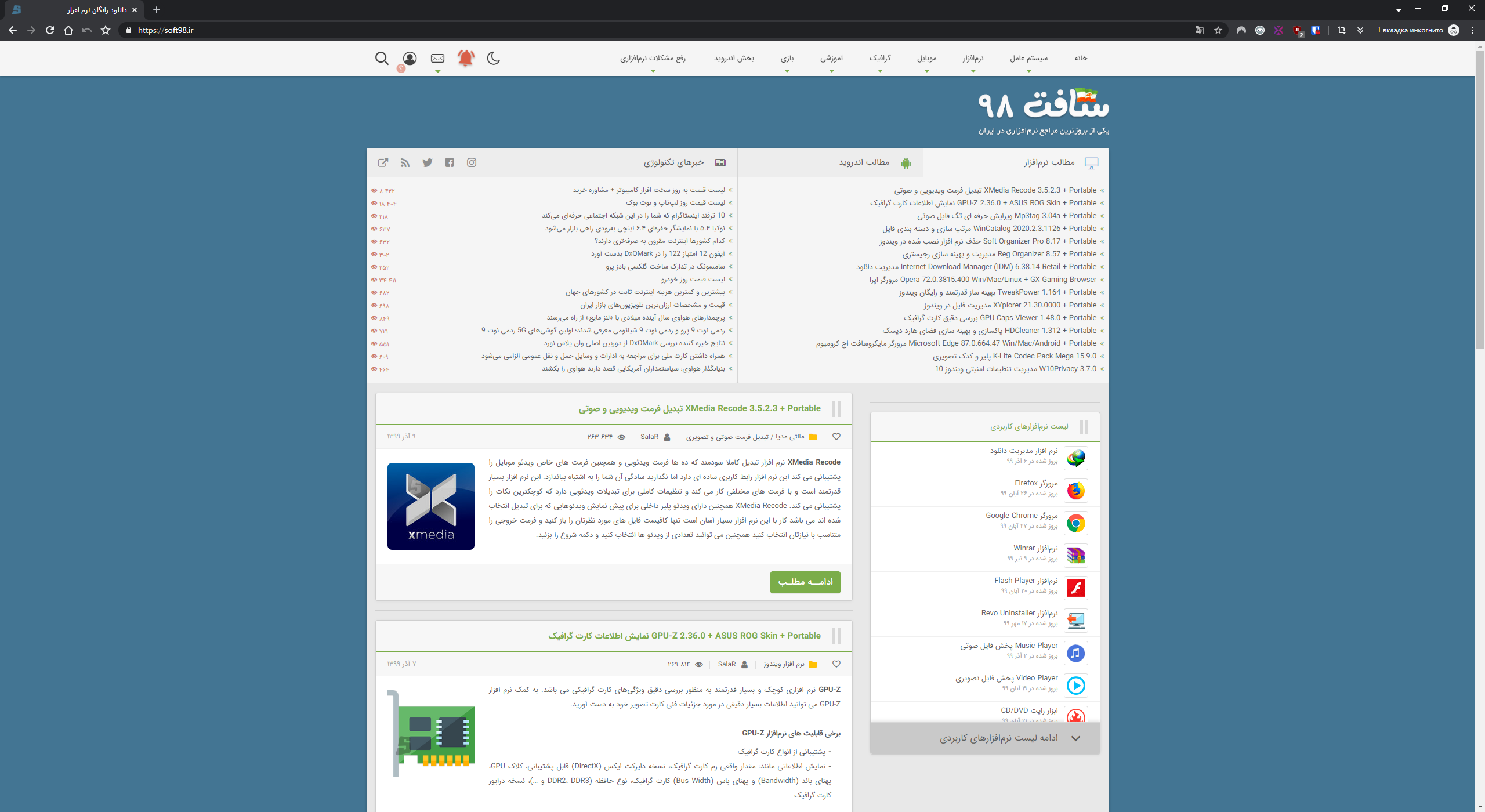The width and height of the screenshot is (1485, 812).
Task: Click the Twitter bird icon
Action: (x=428, y=162)
